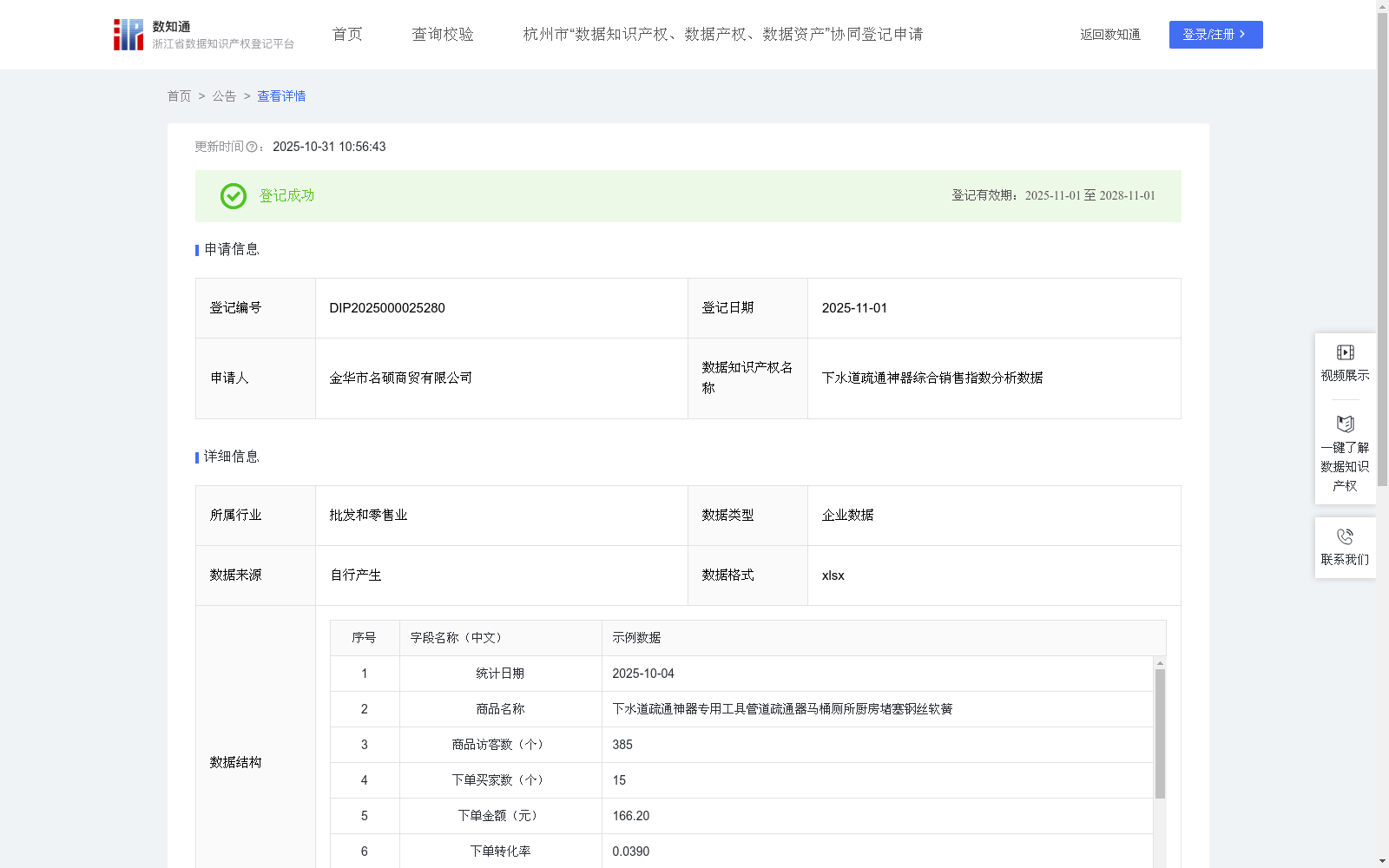This screenshot has height=868, width=1389.
Task: Click the update time help question icon
Action: (x=252, y=148)
